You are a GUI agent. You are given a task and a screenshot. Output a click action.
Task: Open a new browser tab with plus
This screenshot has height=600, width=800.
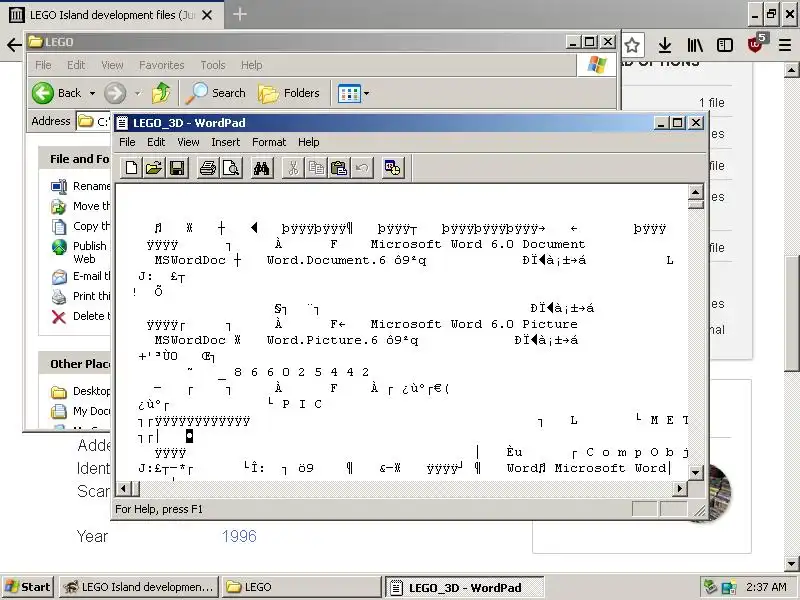tap(240, 14)
